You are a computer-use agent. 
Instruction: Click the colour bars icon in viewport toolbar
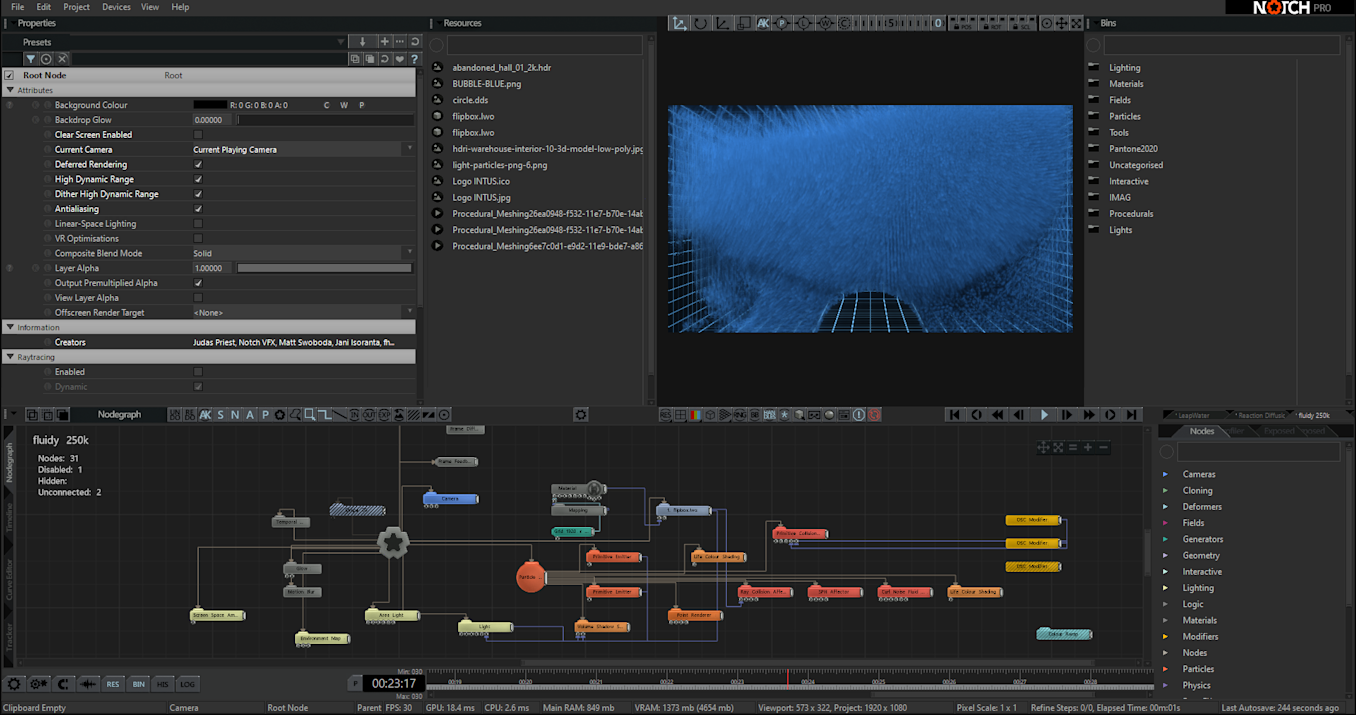694,415
